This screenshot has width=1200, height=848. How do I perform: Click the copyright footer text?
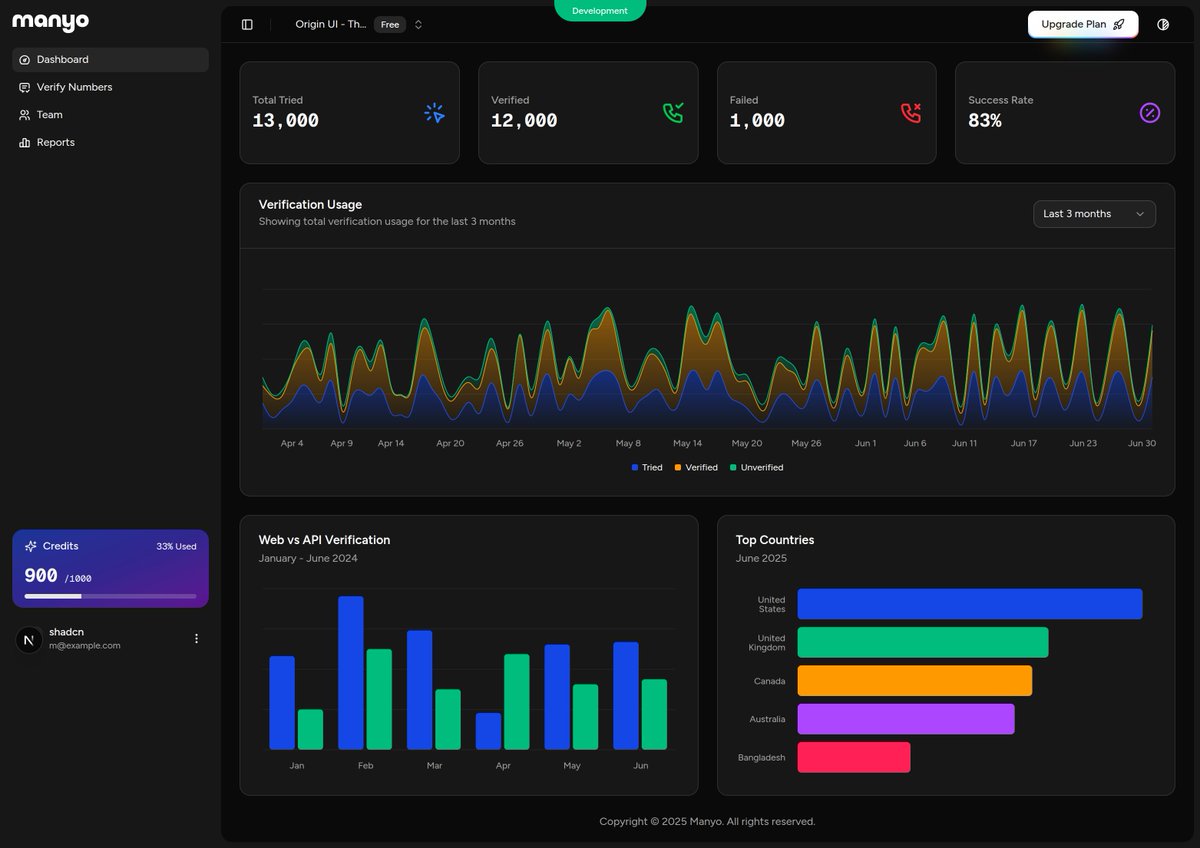(x=707, y=822)
